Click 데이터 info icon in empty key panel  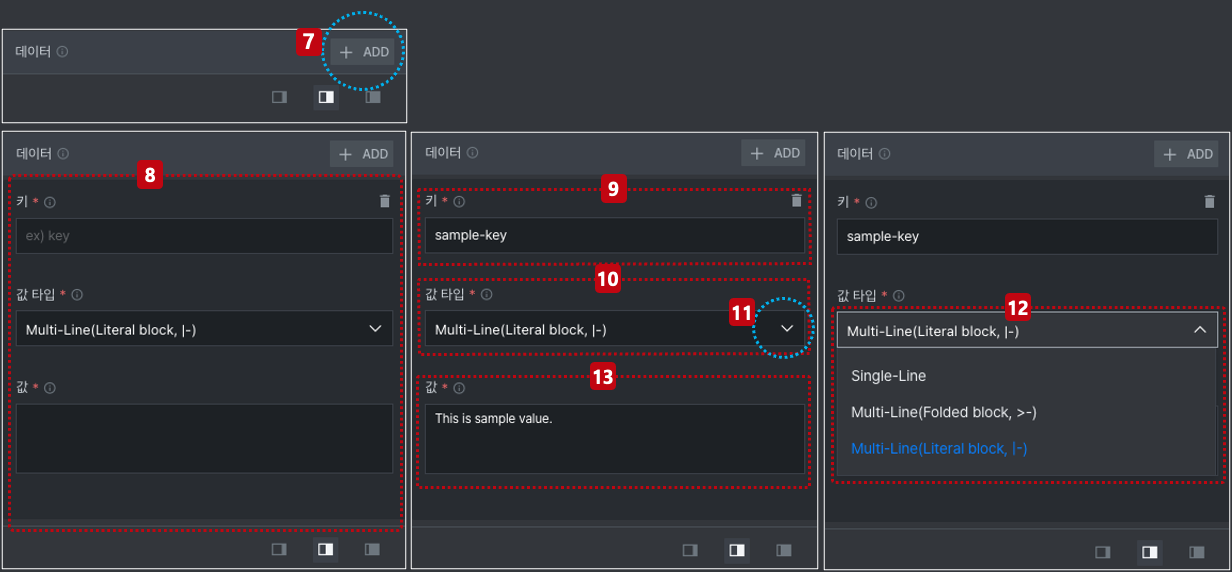63,154
